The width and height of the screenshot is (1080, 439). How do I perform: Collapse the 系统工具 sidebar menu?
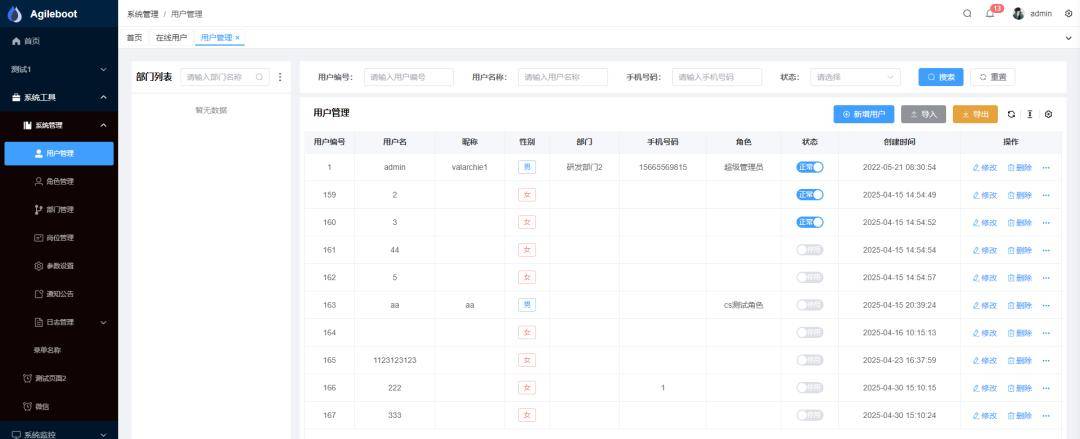(x=59, y=97)
